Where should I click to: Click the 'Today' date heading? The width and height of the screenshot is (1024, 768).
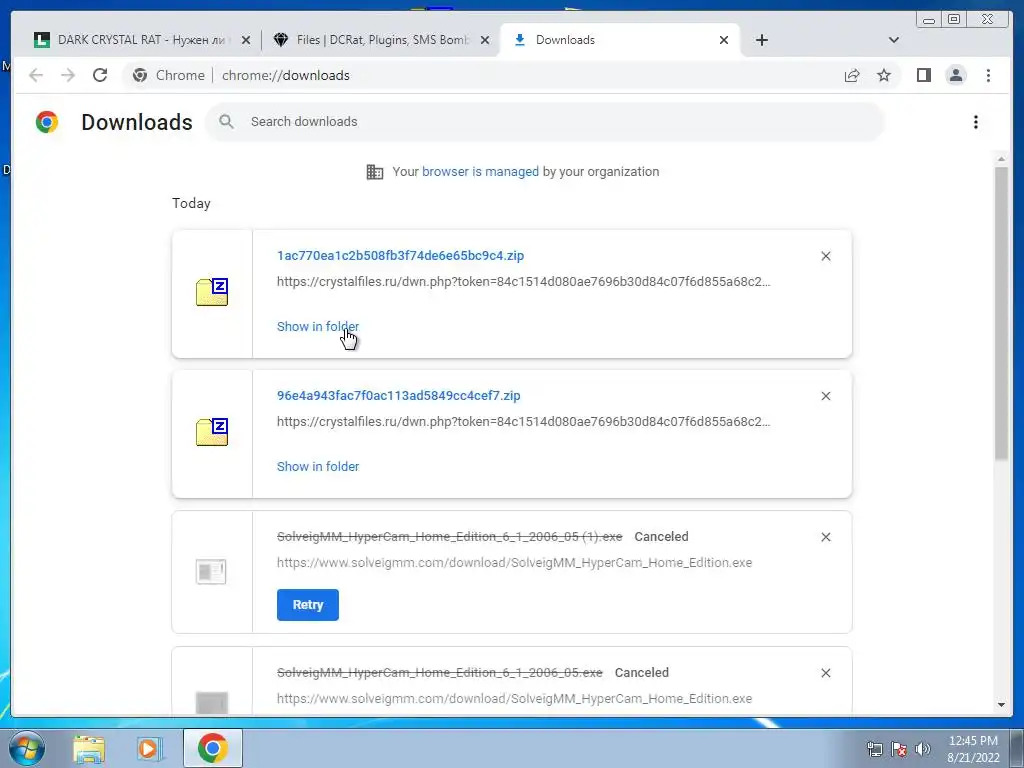[191, 203]
